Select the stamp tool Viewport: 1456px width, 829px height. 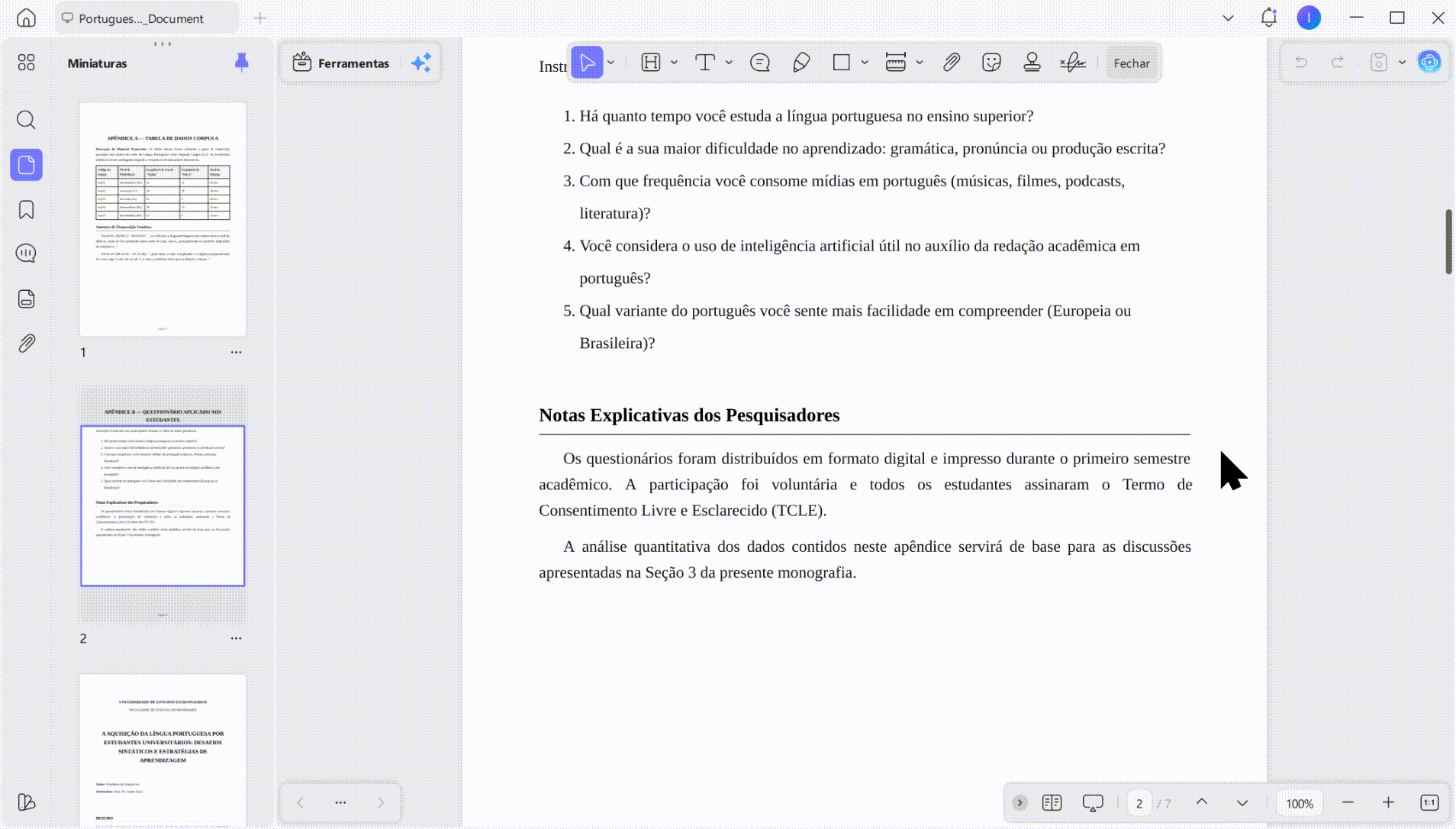coord(1032,63)
